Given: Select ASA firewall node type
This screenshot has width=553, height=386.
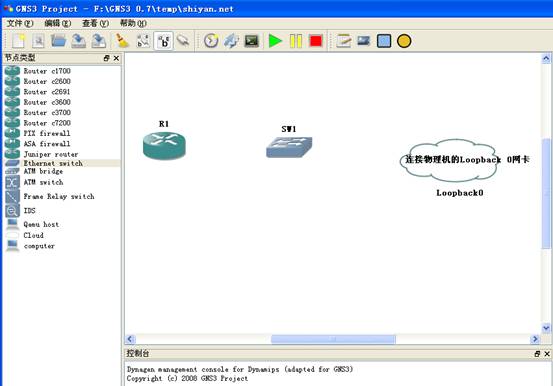Looking at the screenshot, I should pos(62,144).
